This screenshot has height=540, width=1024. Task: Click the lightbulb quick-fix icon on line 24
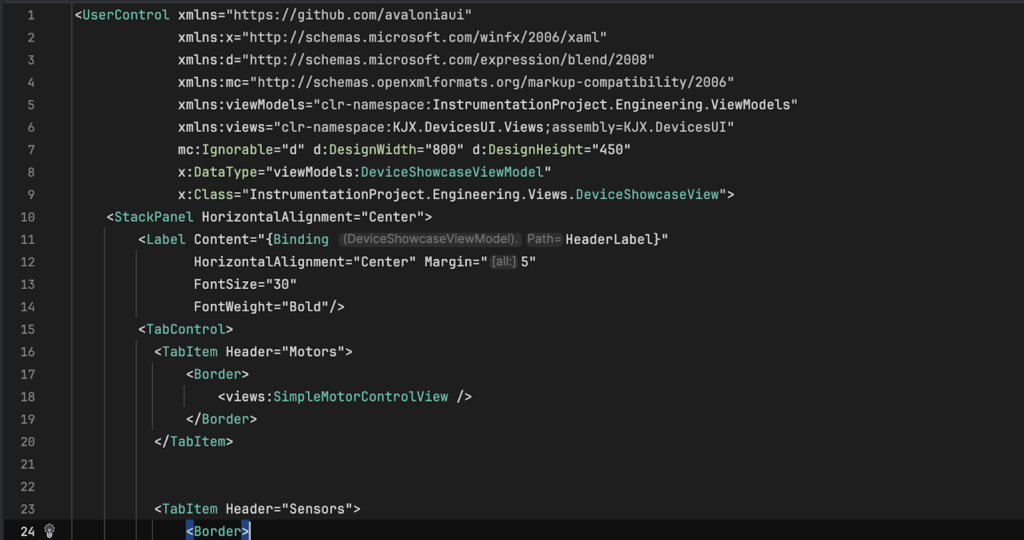[x=49, y=531]
